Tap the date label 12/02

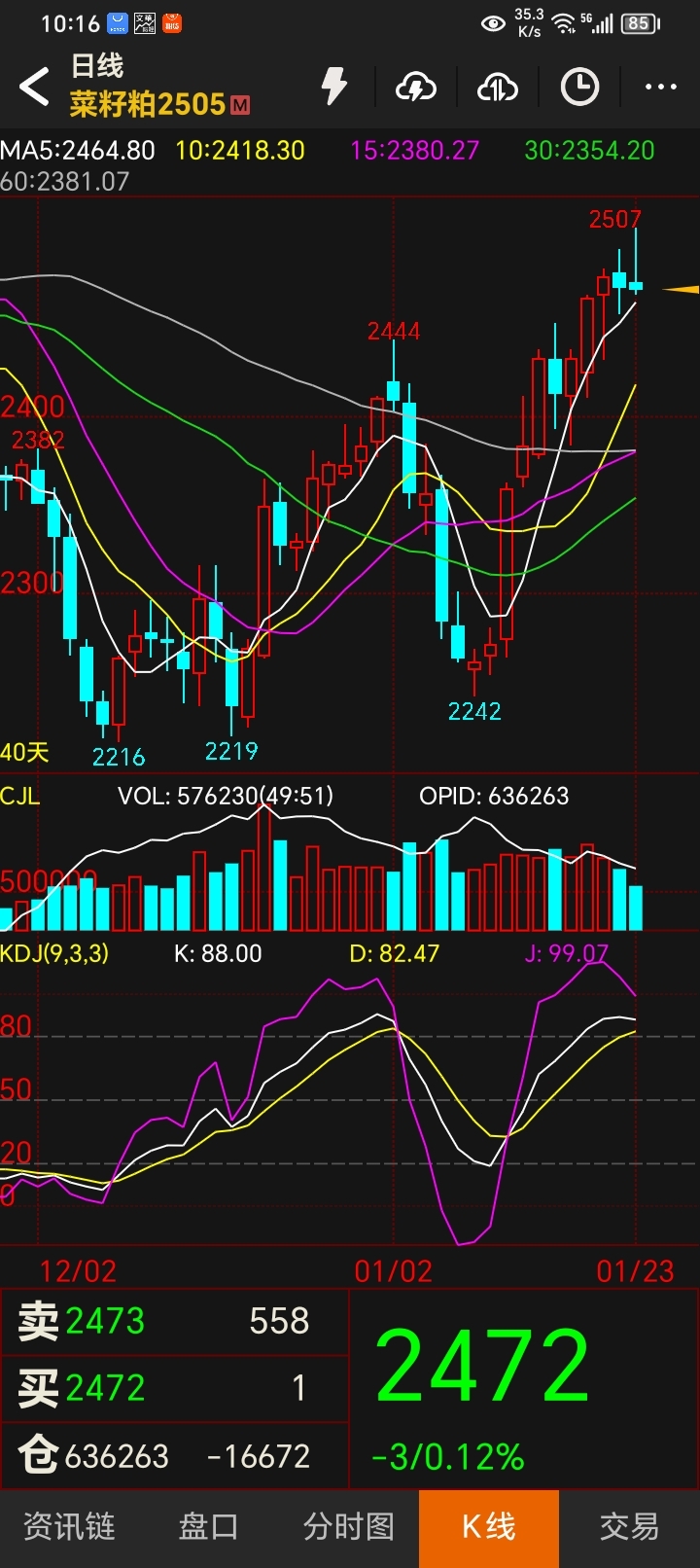point(78,1271)
